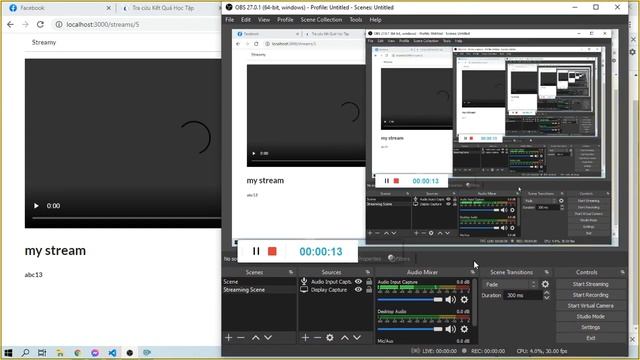This screenshot has height=360, width=640.
Task: Open the Help menu in OBS
Action: tap(375, 20)
